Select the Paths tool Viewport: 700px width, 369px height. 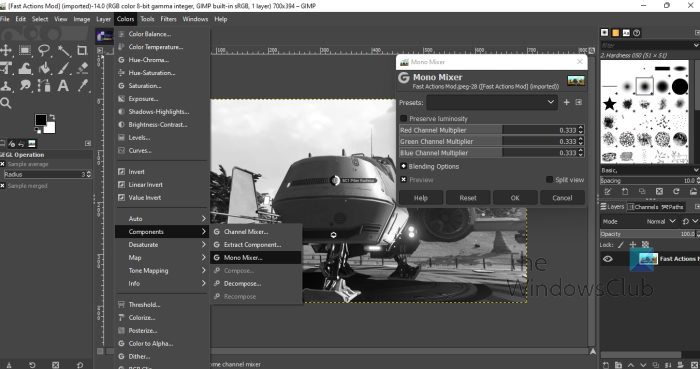pyautogui.click(x=44, y=85)
